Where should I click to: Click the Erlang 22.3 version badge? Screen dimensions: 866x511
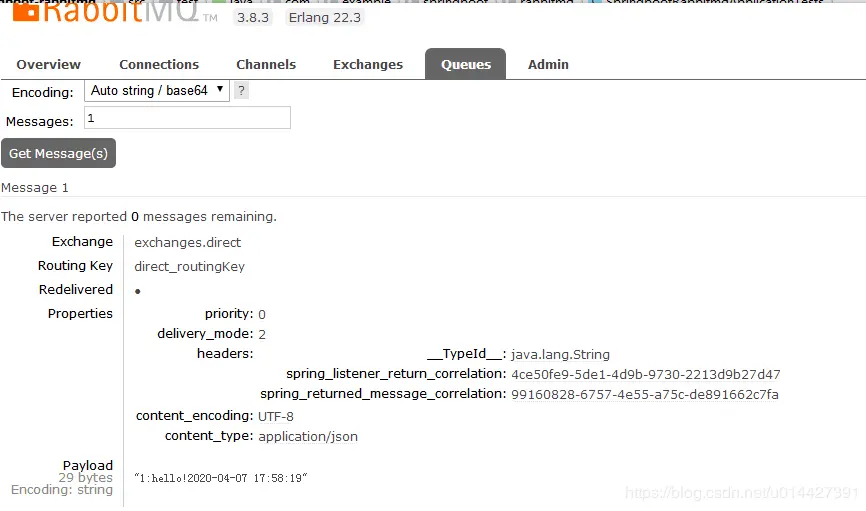pyautogui.click(x=325, y=18)
